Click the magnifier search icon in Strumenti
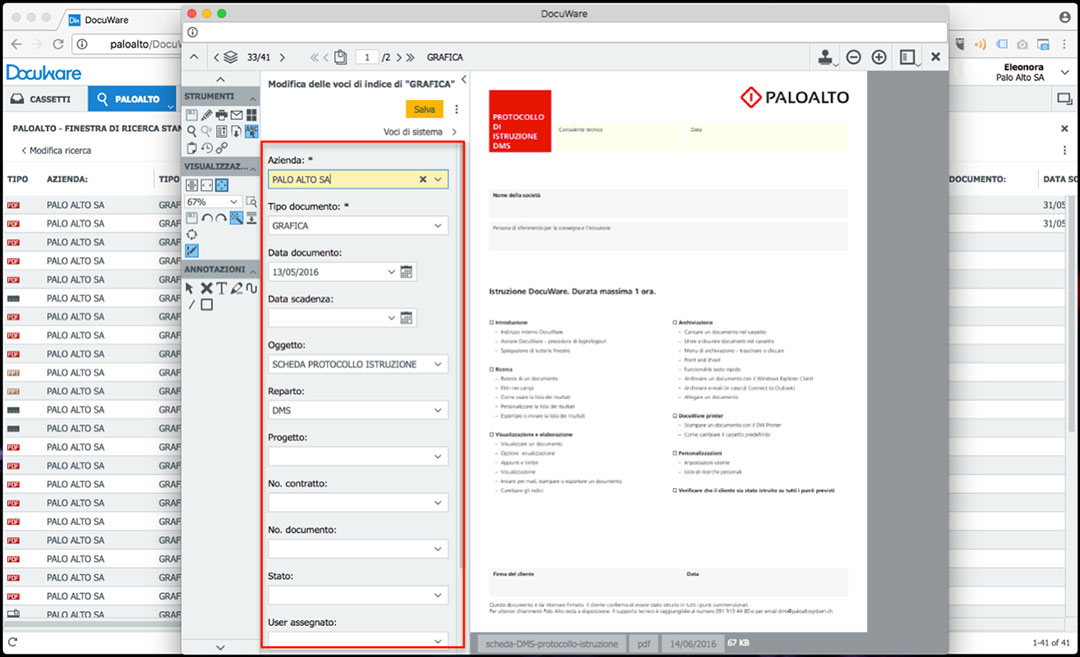 pyautogui.click(x=191, y=131)
